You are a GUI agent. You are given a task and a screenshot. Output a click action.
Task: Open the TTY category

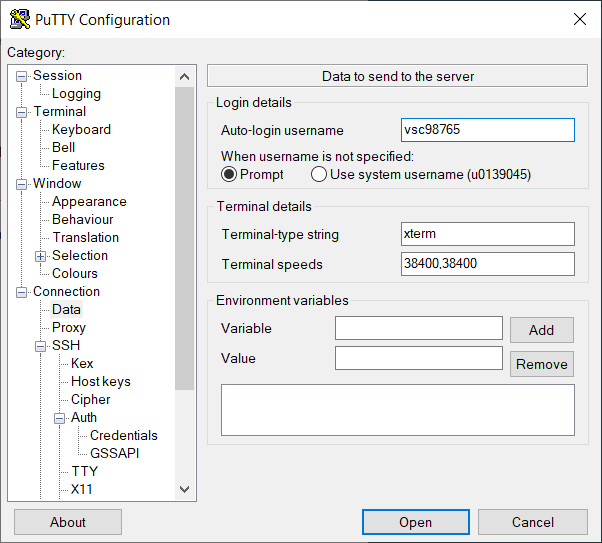84,472
